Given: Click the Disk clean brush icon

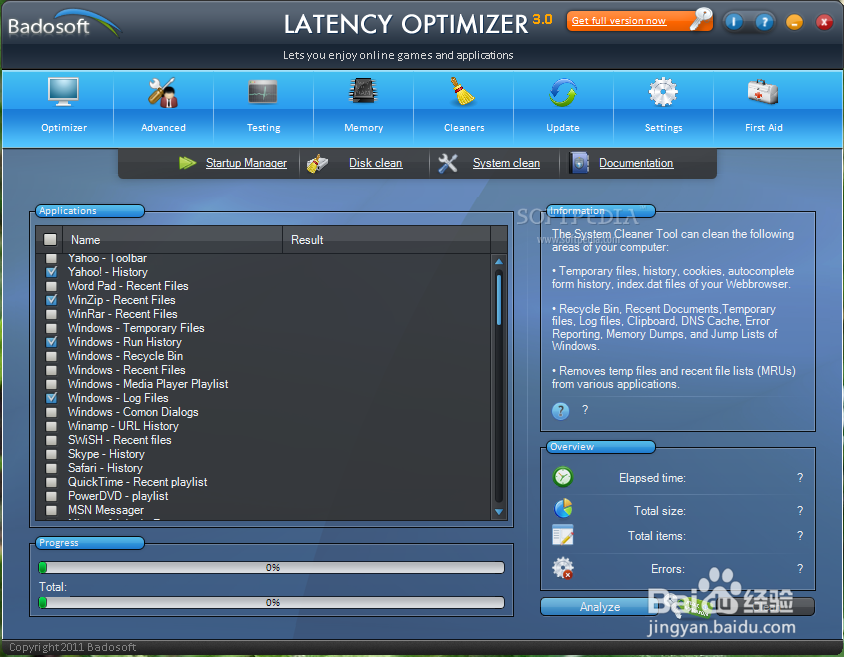Looking at the screenshot, I should click(x=317, y=164).
